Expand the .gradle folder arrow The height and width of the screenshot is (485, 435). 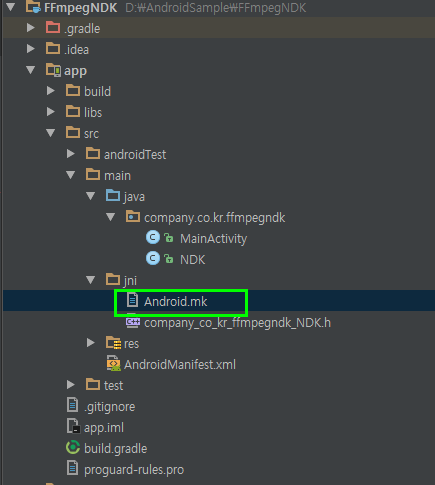point(31,28)
